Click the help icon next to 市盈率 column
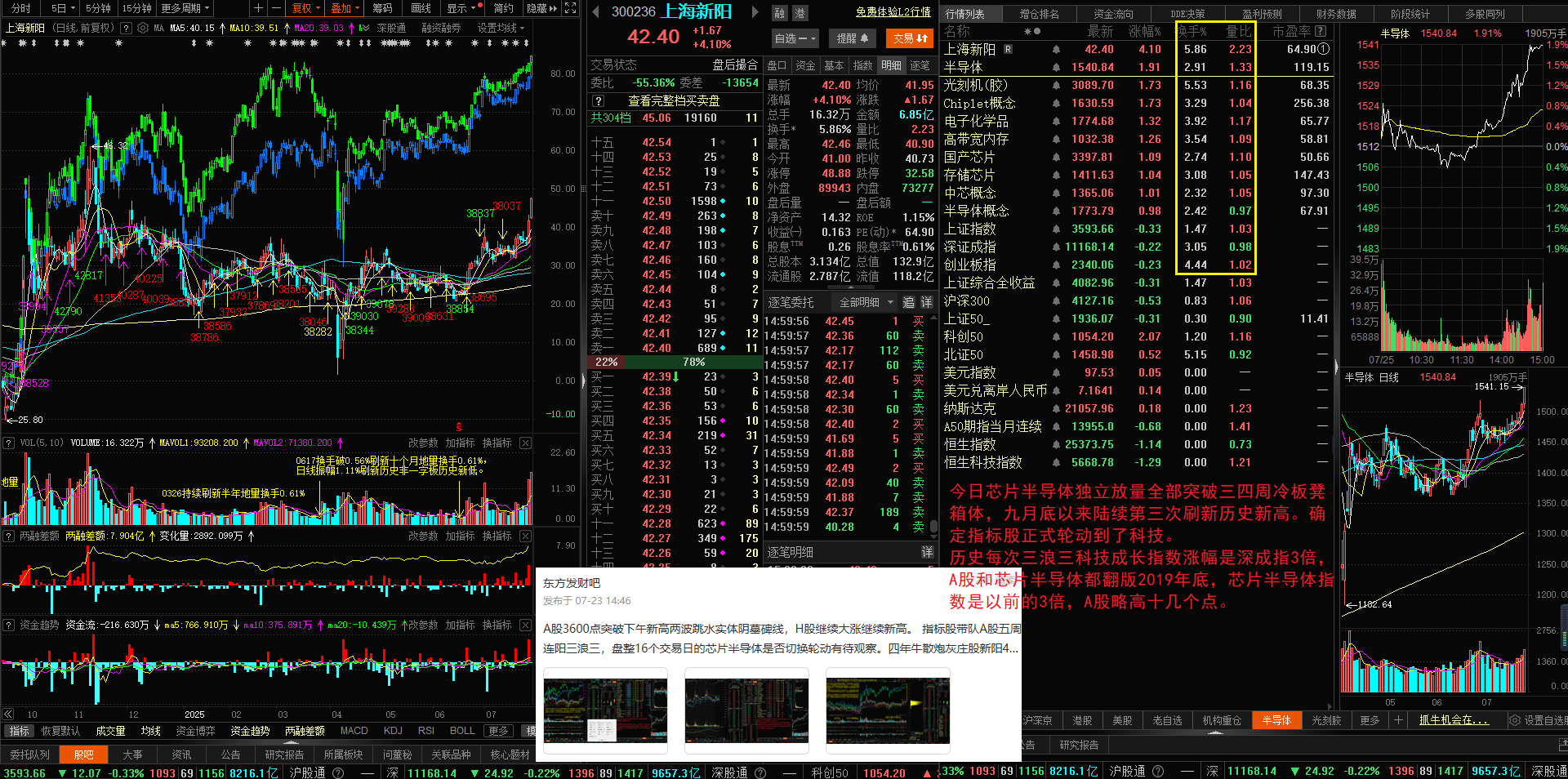The height and width of the screenshot is (779, 1568). click(1321, 31)
